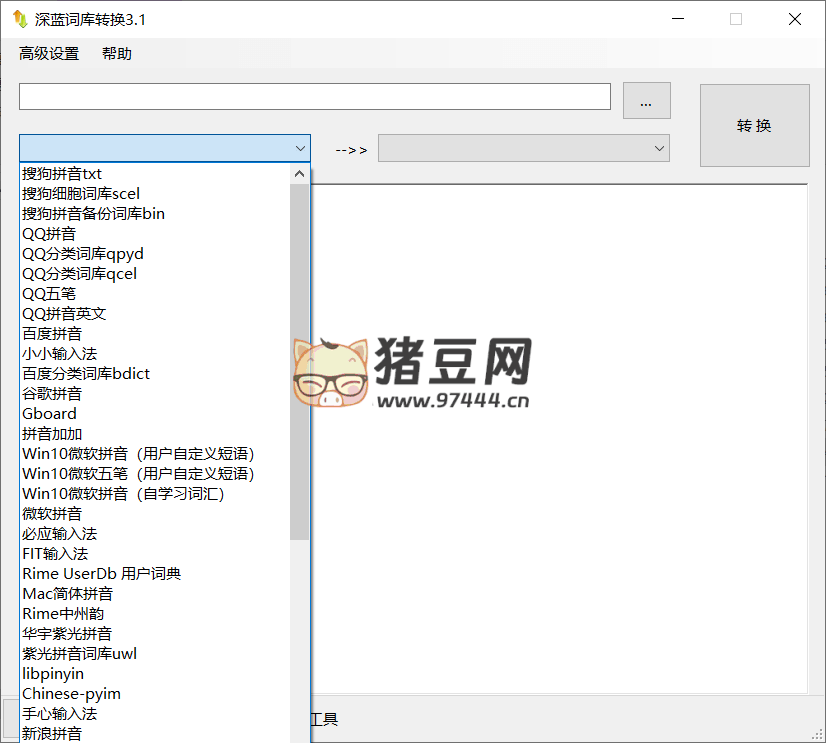Select 必应输入法
This screenshot has height=743, width=826.
155,534
